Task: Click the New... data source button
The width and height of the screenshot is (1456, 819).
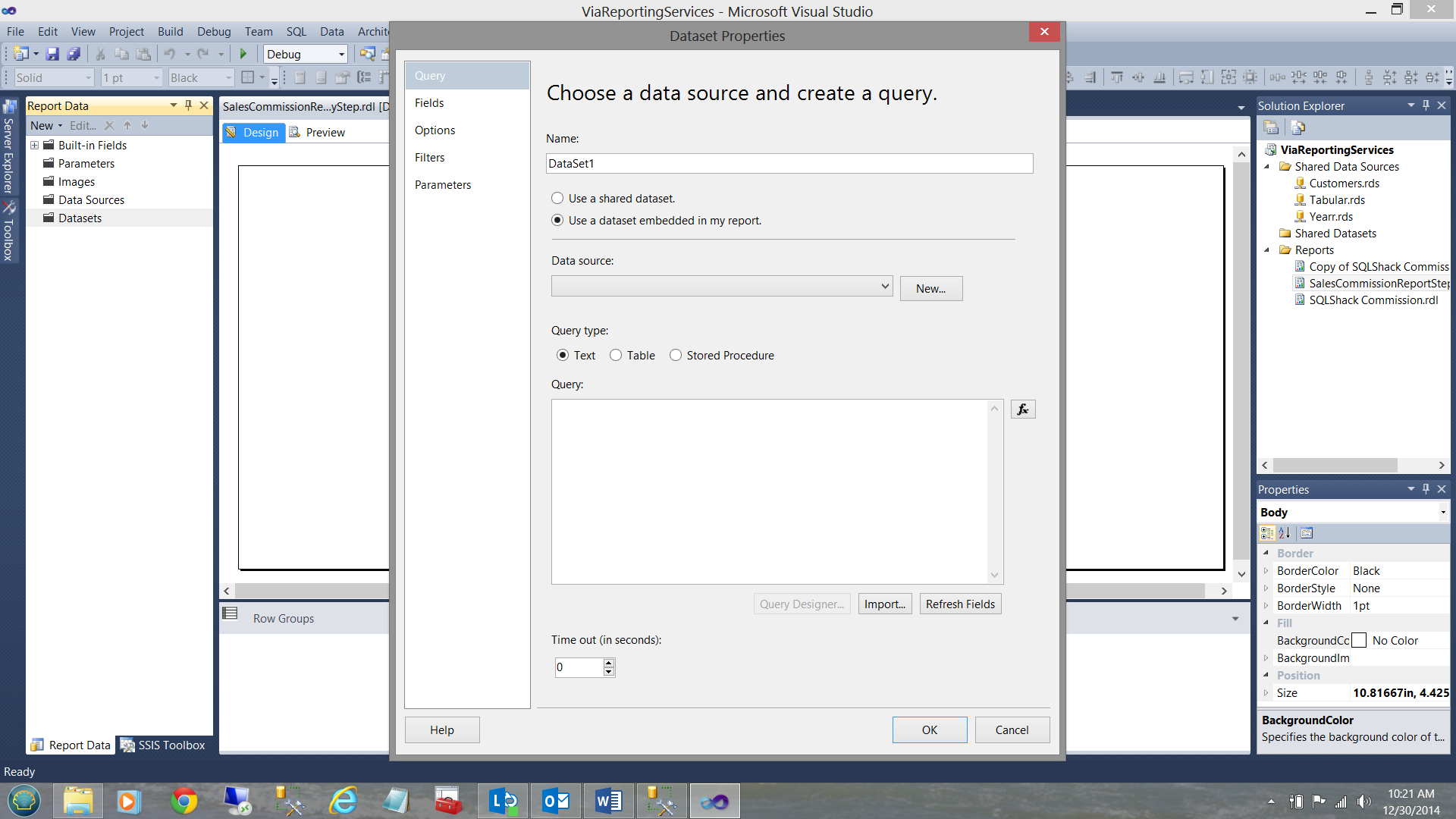Action: (x=930, y=289)
